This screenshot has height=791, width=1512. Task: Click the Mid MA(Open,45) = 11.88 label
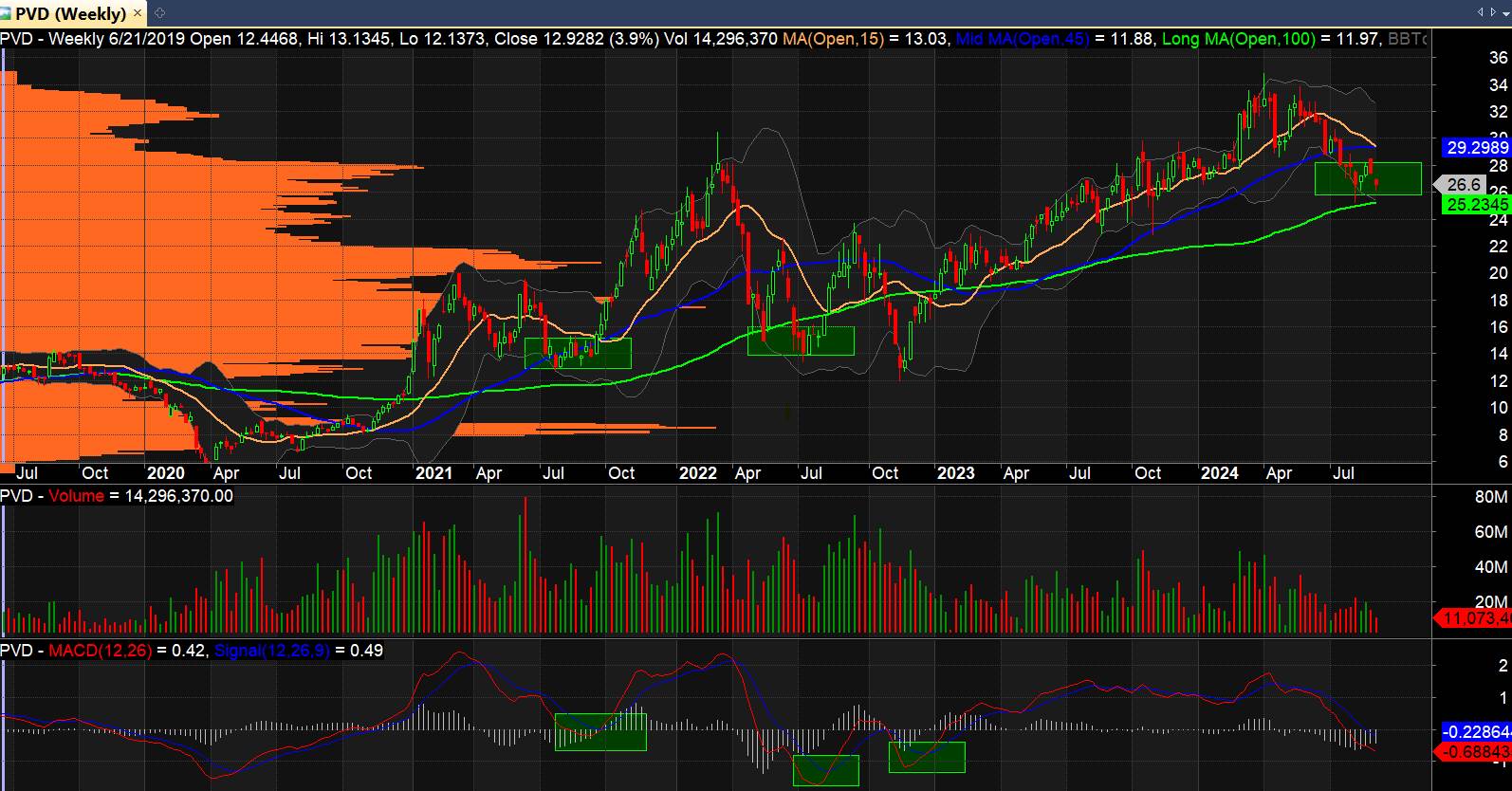click(1054, 39)
